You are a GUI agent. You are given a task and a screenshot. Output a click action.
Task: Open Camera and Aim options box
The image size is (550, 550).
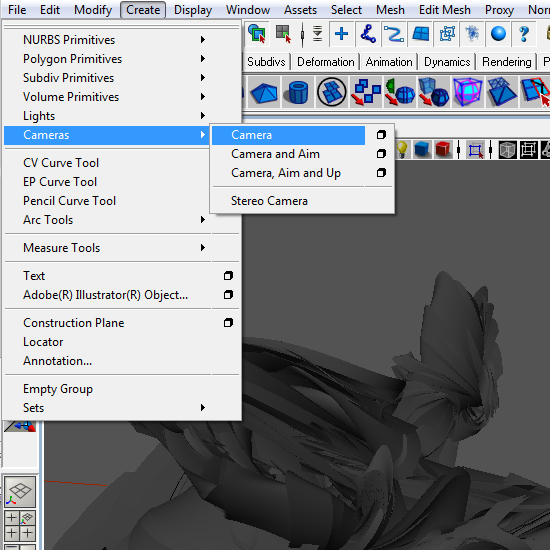[x=381, y=154]
